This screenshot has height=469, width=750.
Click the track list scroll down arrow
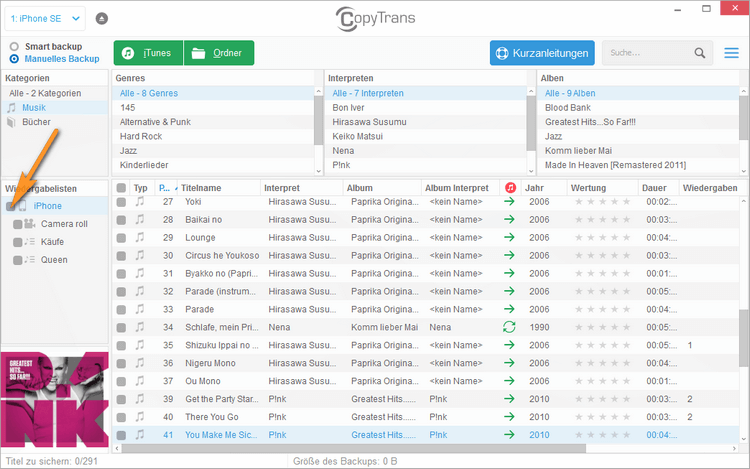coord(744,439)
